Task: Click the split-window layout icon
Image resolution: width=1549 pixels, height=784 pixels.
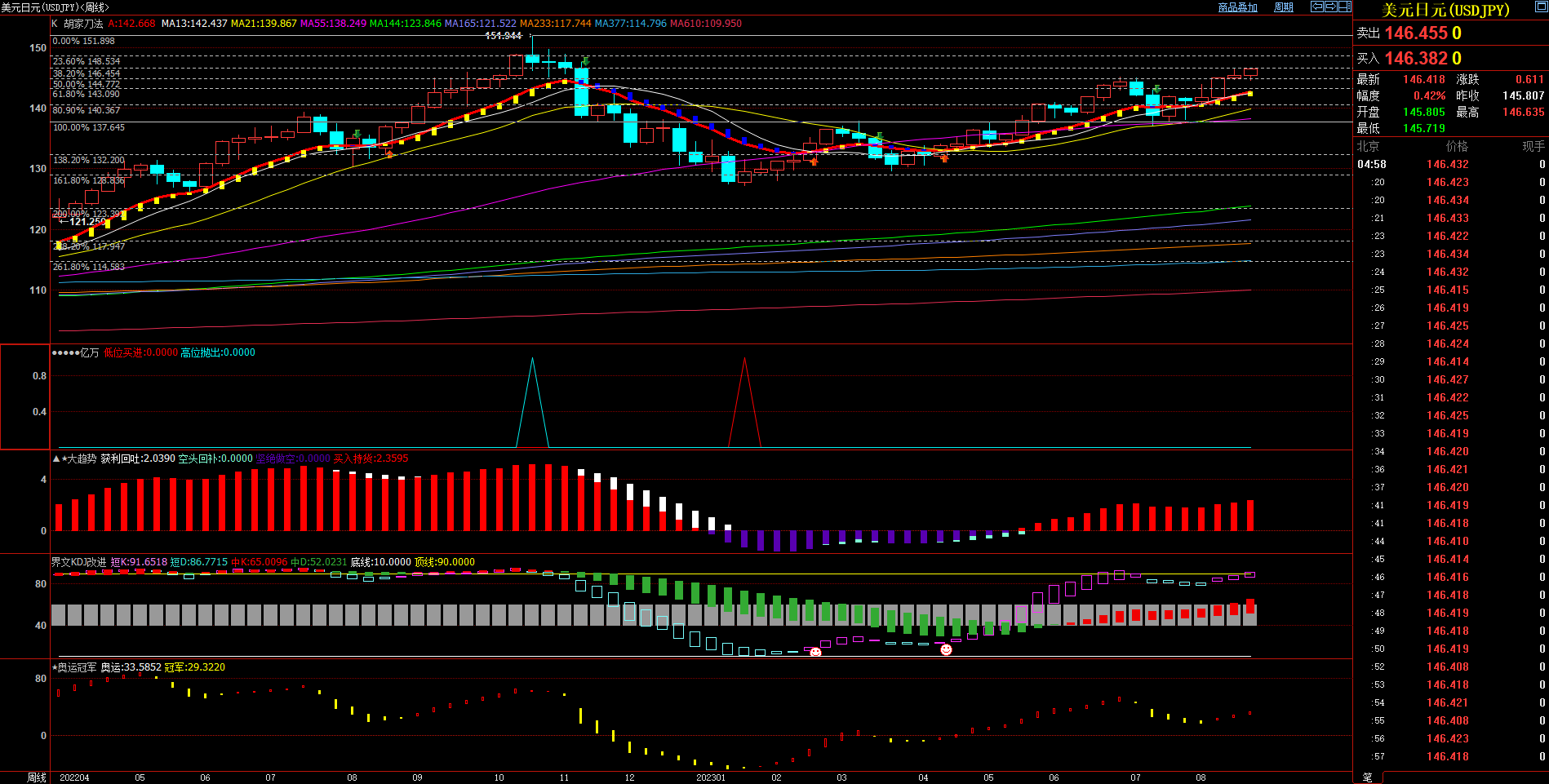Action: tap(1344, 7)
